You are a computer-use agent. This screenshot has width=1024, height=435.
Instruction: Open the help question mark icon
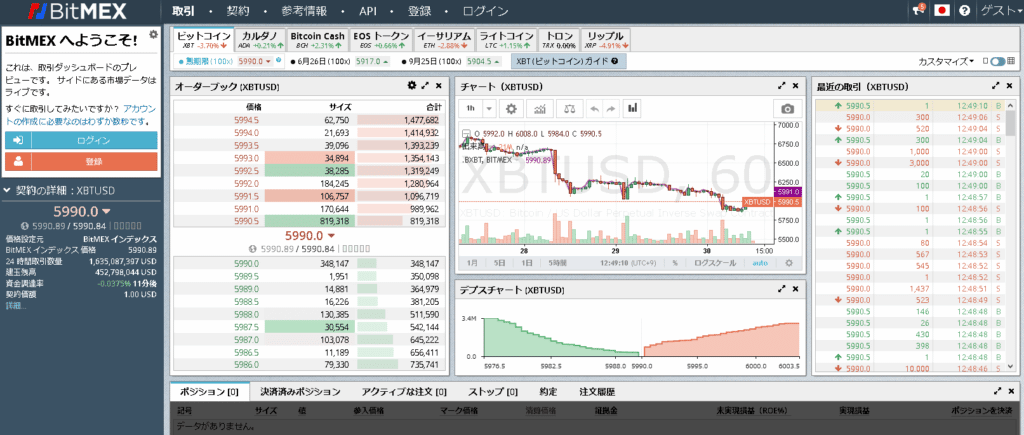tap(964, 10)
